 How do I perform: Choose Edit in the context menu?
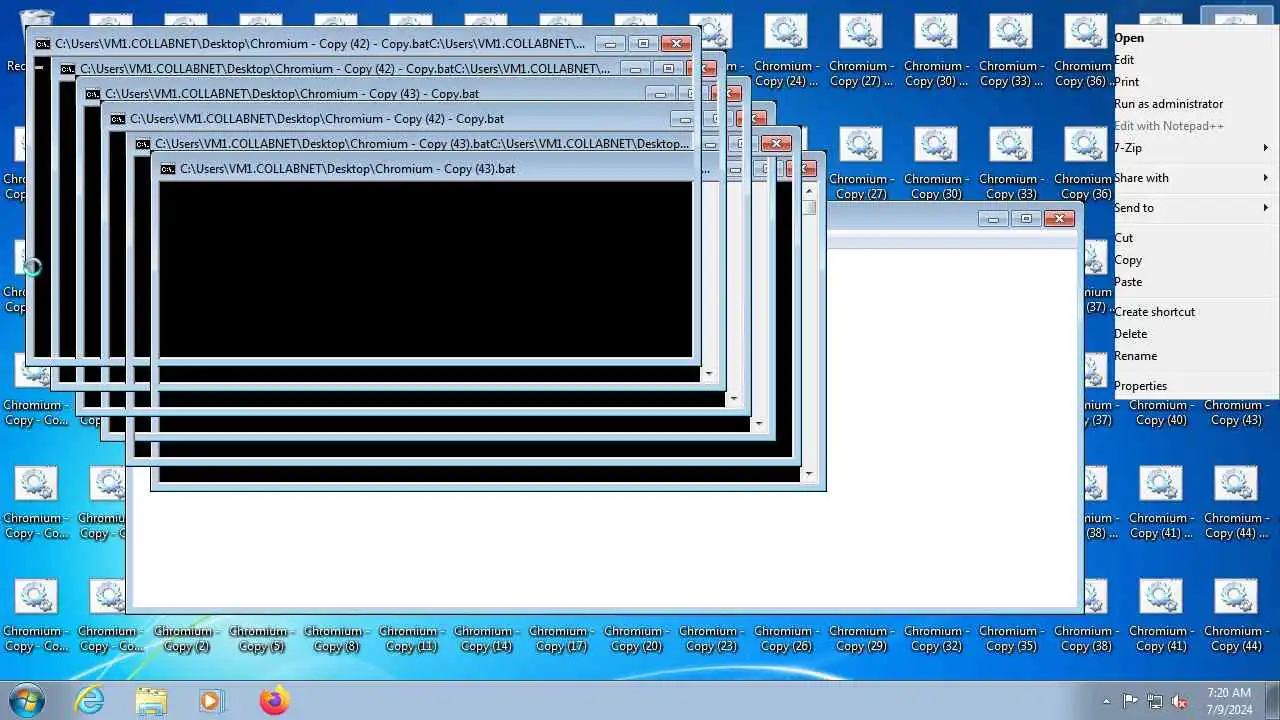1124,60
